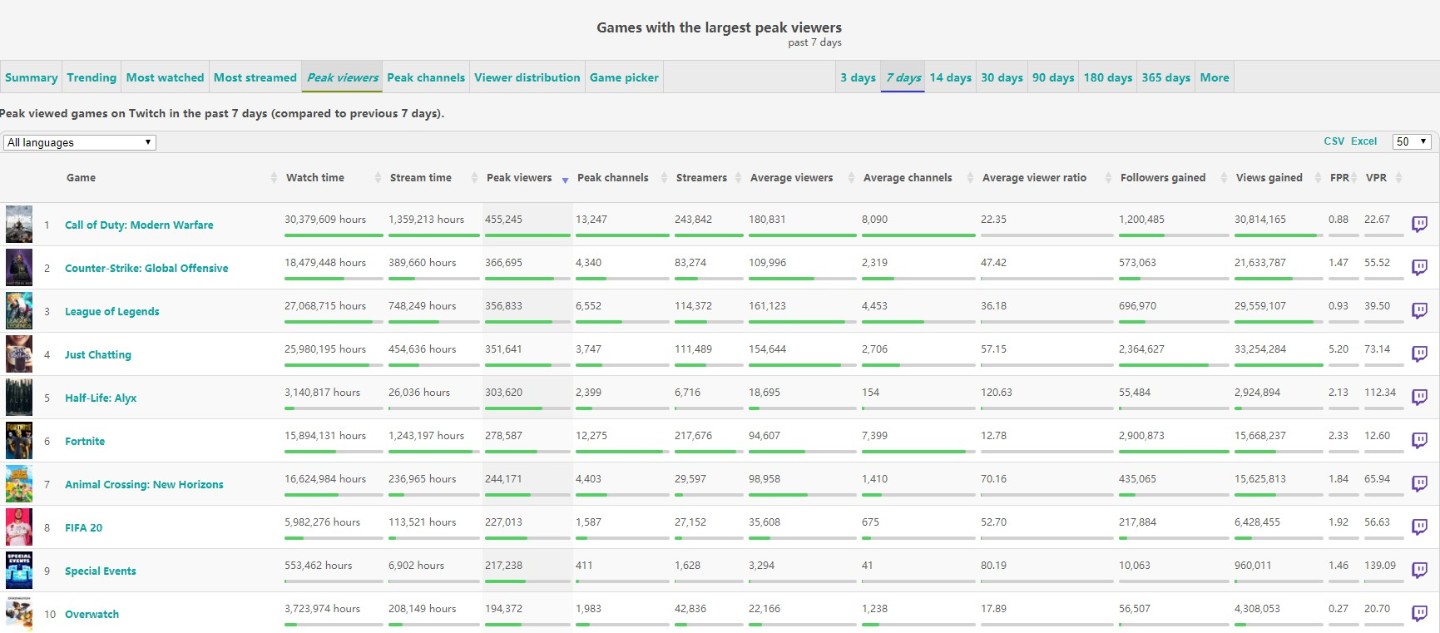Go to the Most watched tab
This screenshot has height=633, width=1440.
pyautogui.click(x=165, y=77)
